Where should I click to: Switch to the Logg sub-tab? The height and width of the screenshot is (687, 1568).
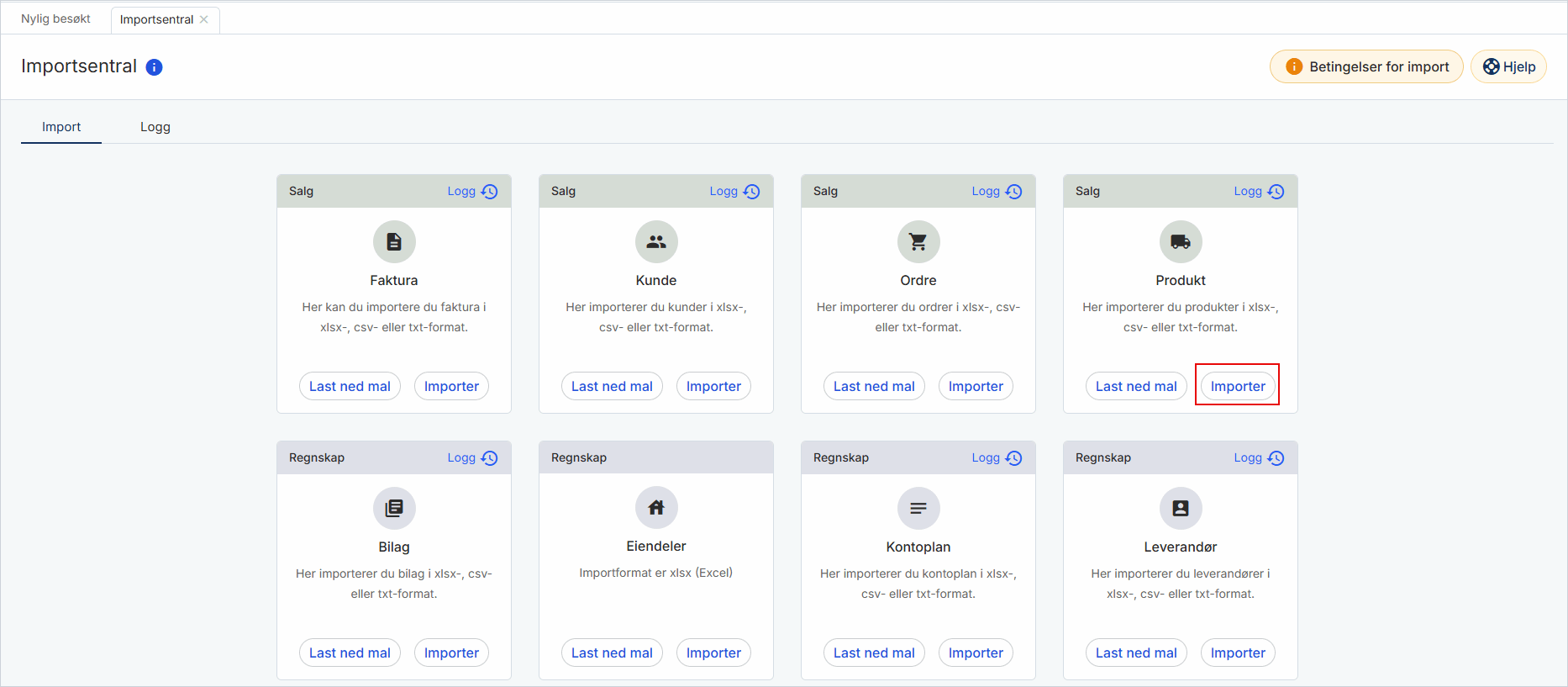point(155,127)
